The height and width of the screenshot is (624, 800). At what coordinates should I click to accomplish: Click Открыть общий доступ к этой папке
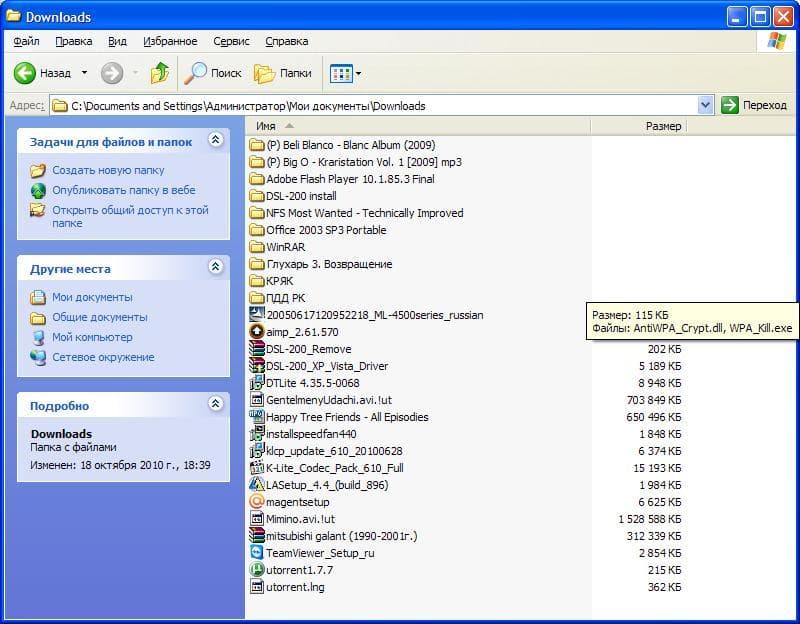[130, 216]
